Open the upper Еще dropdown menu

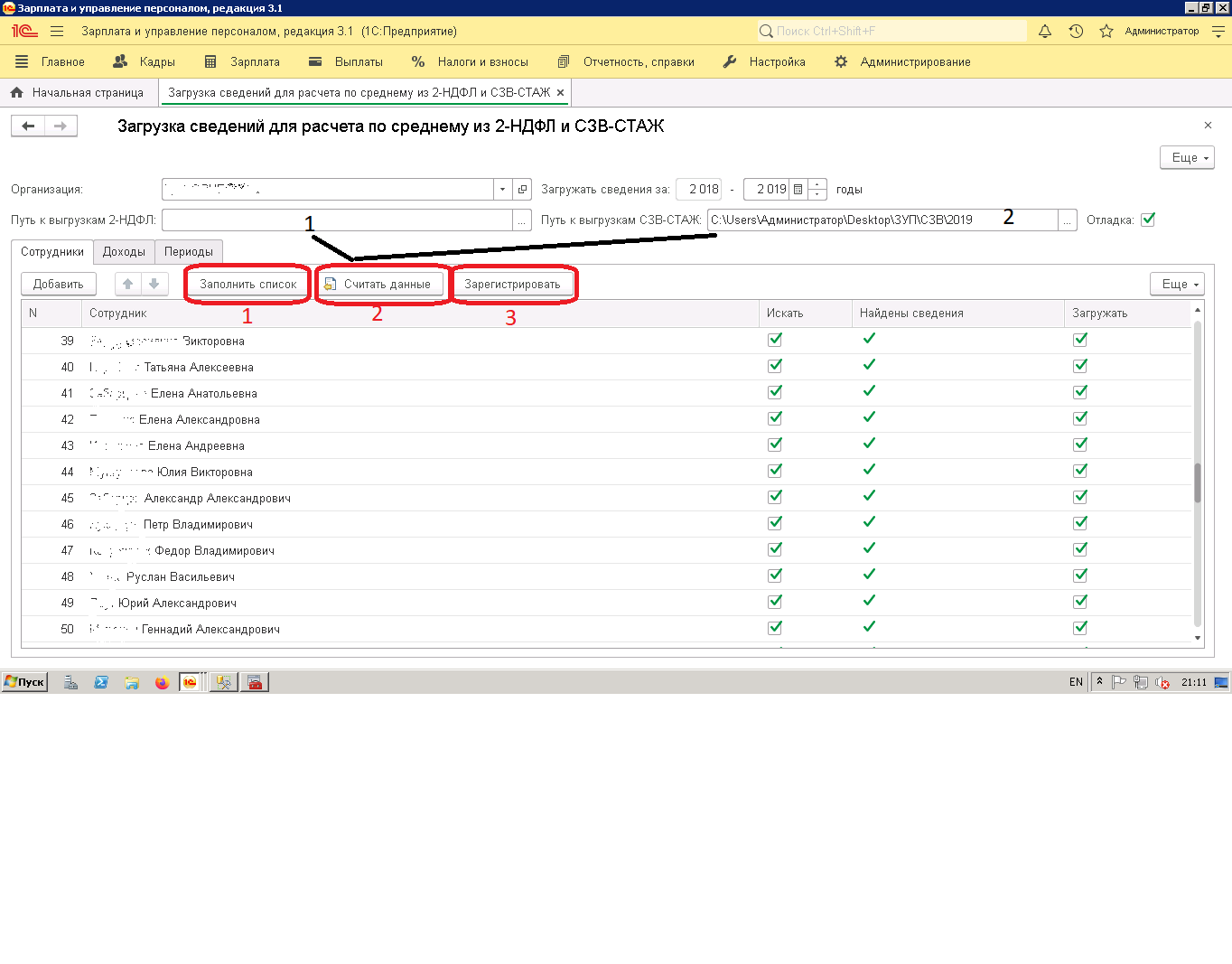[1187, 157]
